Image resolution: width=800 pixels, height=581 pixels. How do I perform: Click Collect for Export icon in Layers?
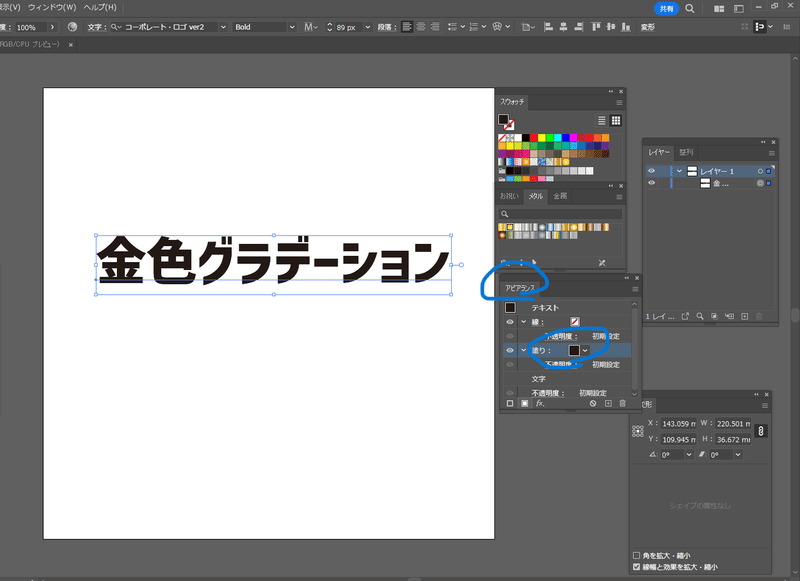685,316
